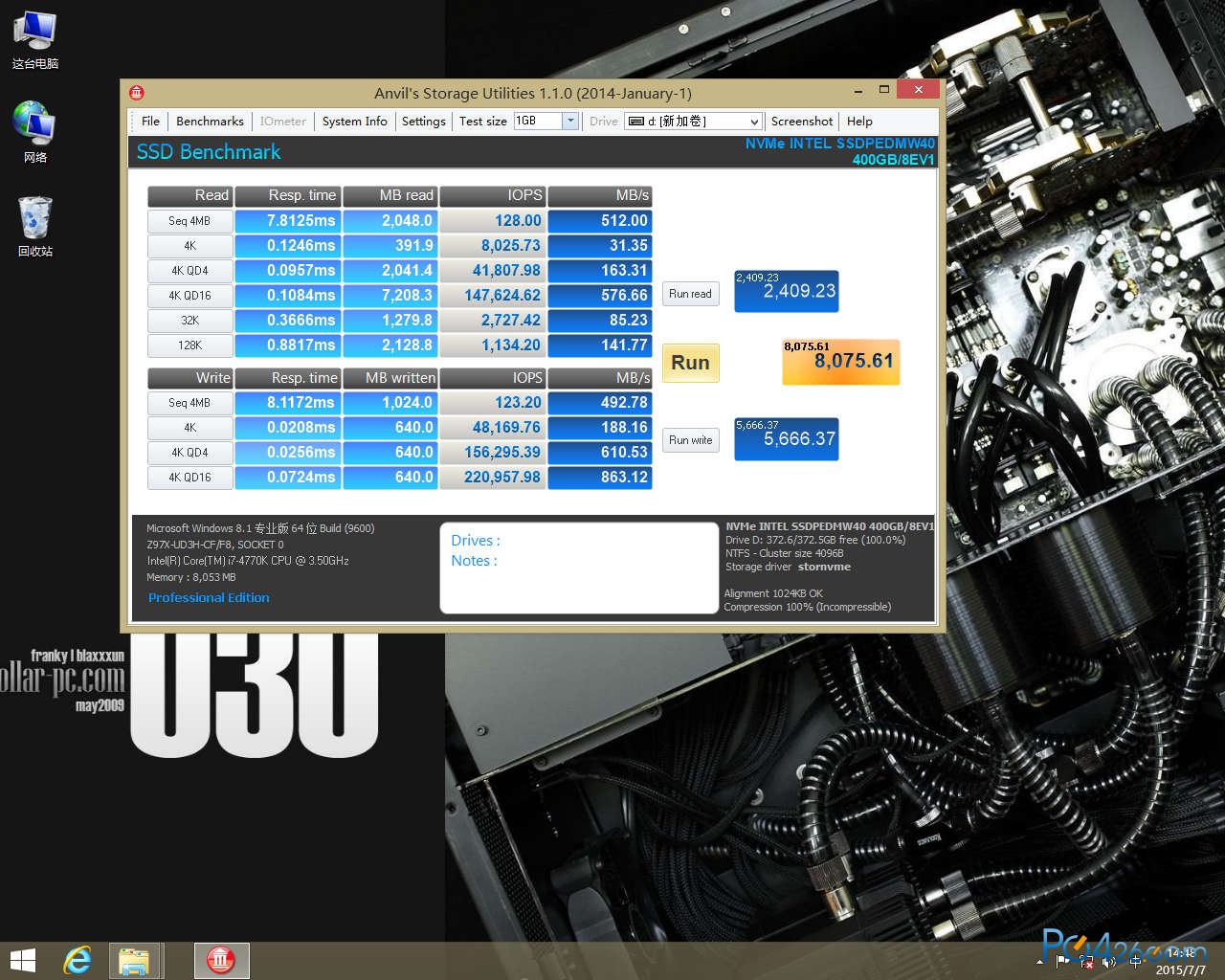Click the 4K QD16 write test button
This screenshot has height=980, width=1225.
click(189, 478)
